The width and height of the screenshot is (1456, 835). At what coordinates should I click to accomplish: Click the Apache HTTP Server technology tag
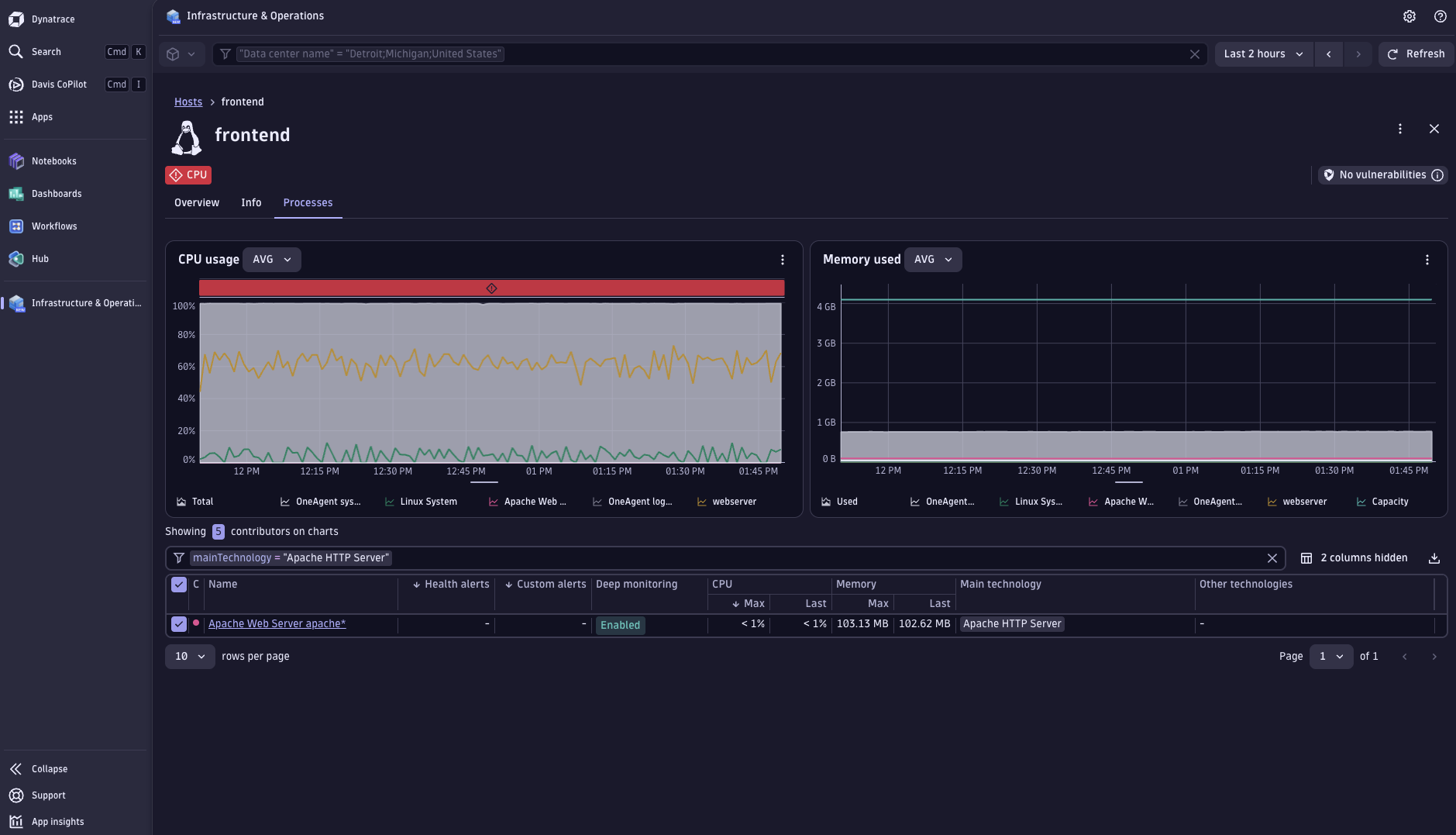tap(1012, 624)
